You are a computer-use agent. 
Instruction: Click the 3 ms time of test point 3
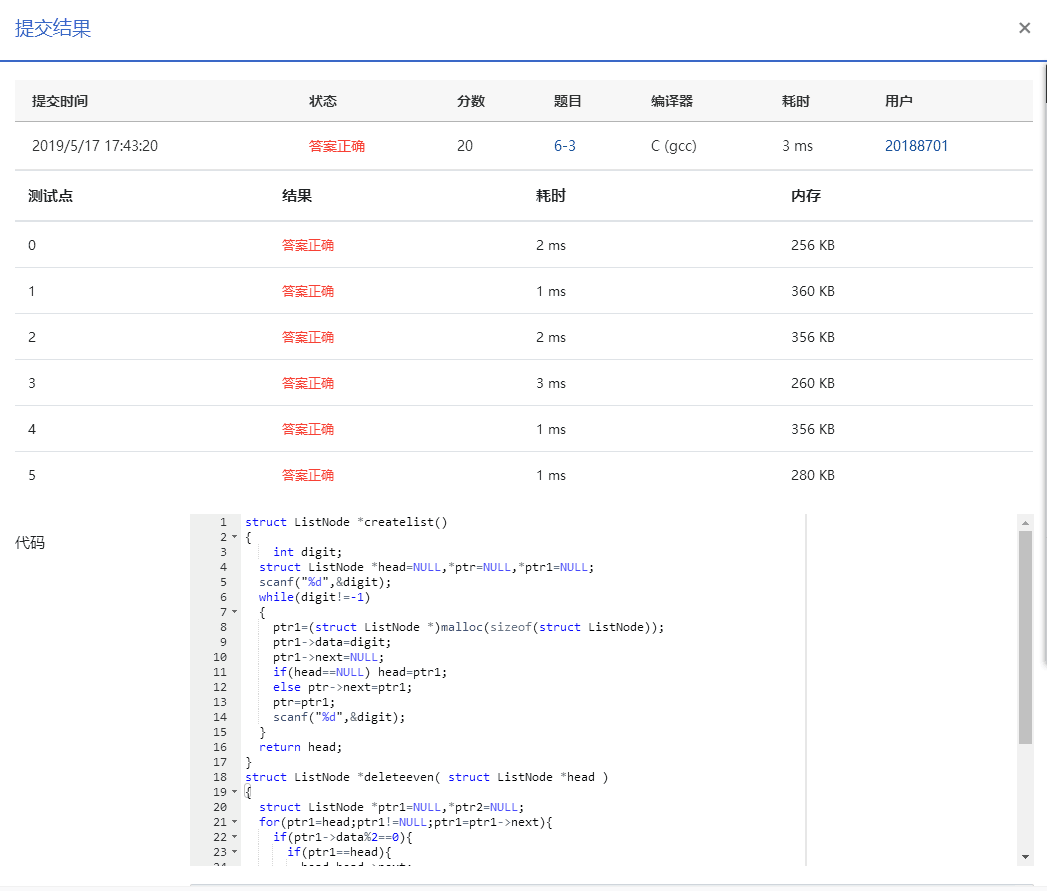tap(551, 383)
